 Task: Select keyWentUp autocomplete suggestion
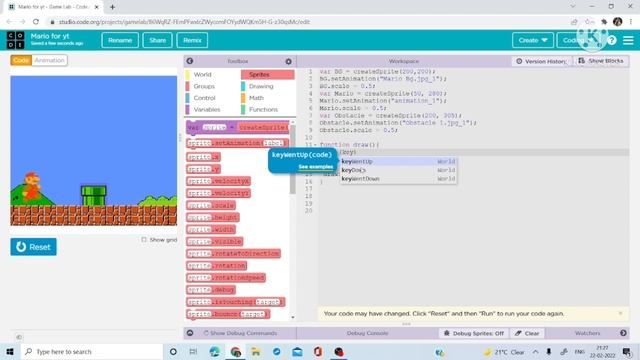tap(398, 162)
